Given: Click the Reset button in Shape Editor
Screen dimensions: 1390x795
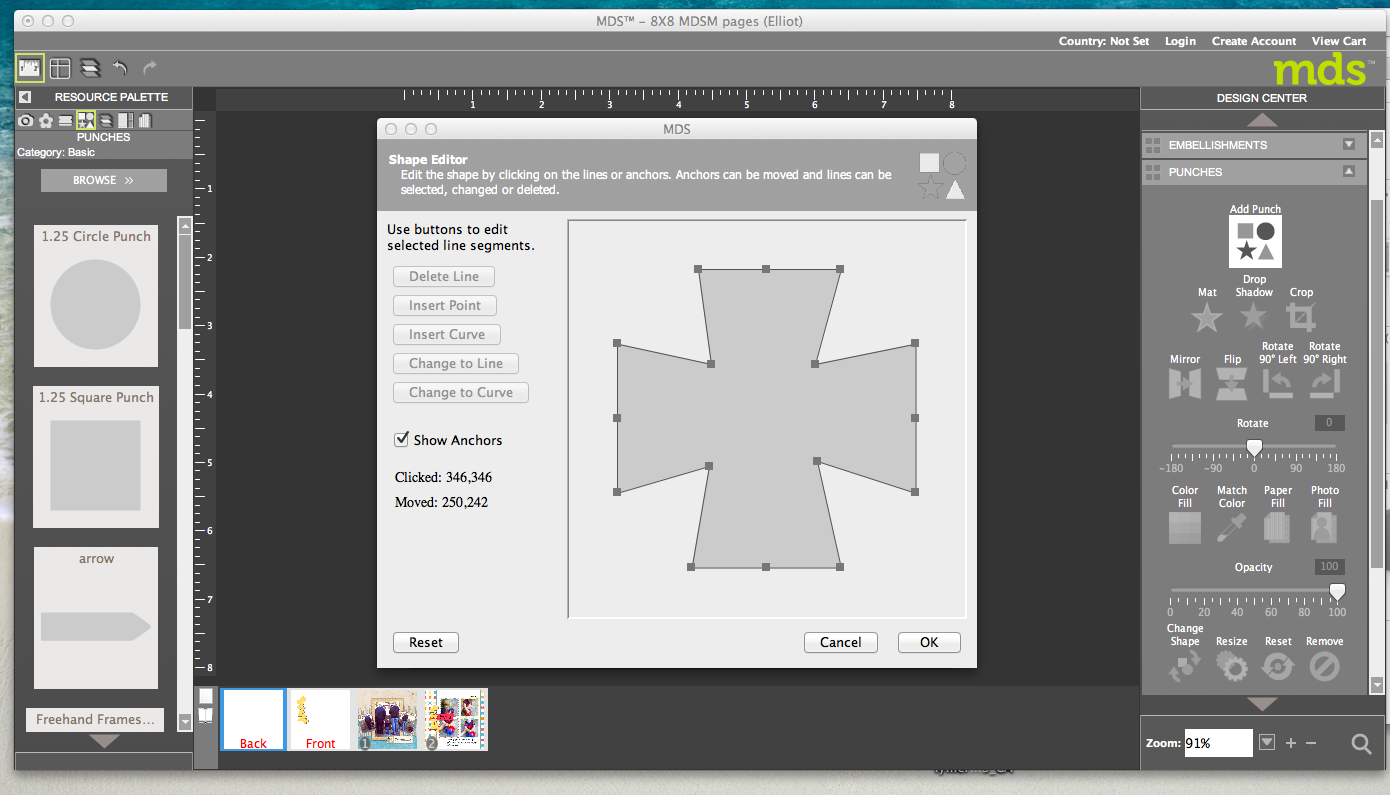Looking at the screenshot, I should coord(426,642).
